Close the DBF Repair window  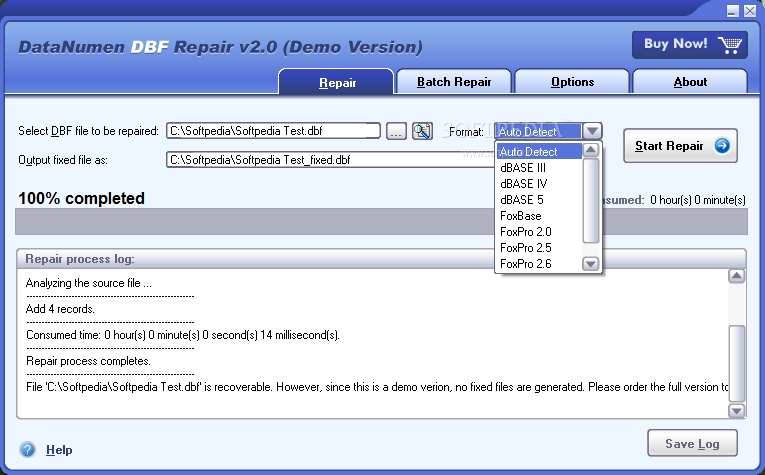click(750, 11)
